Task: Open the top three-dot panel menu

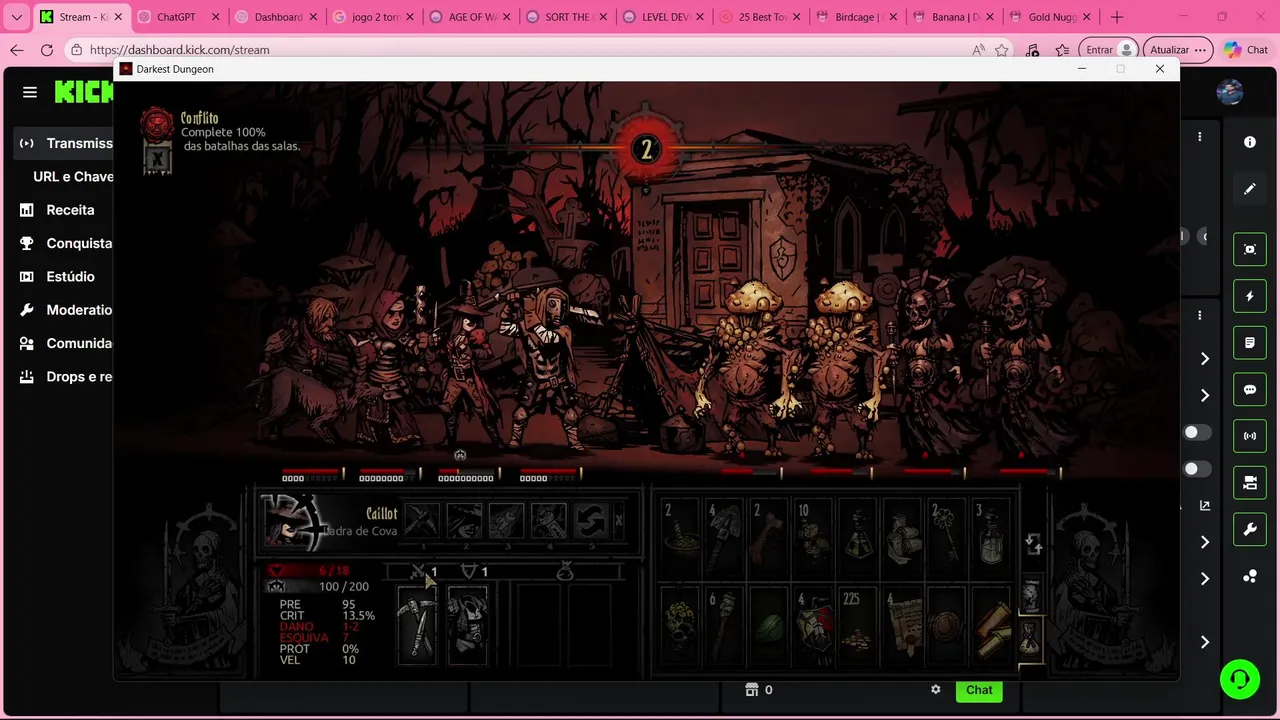Action: point(1200,137)
